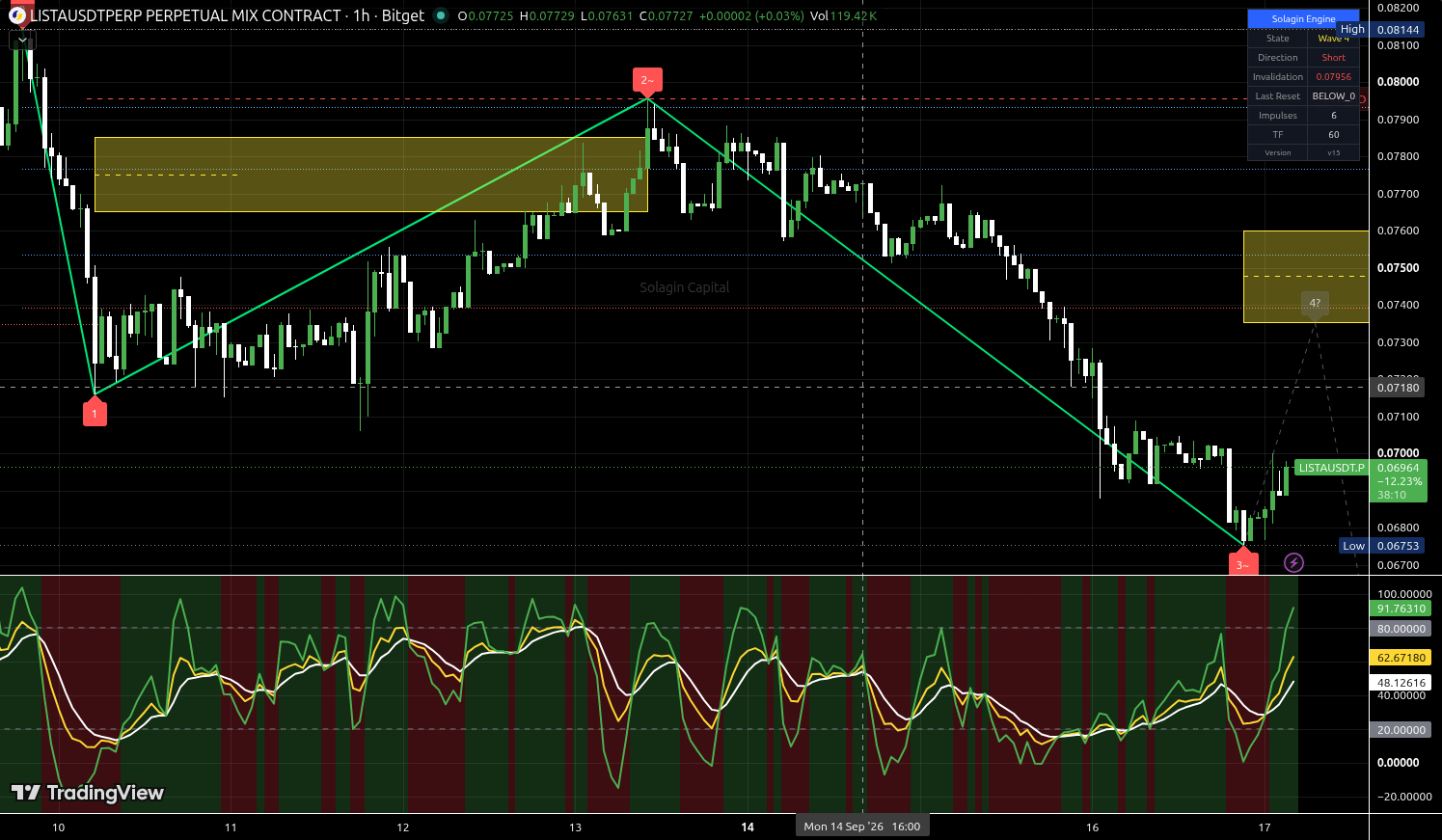
Task: Click the 0.08000 price axis label
Action: tap(1398, 82)
